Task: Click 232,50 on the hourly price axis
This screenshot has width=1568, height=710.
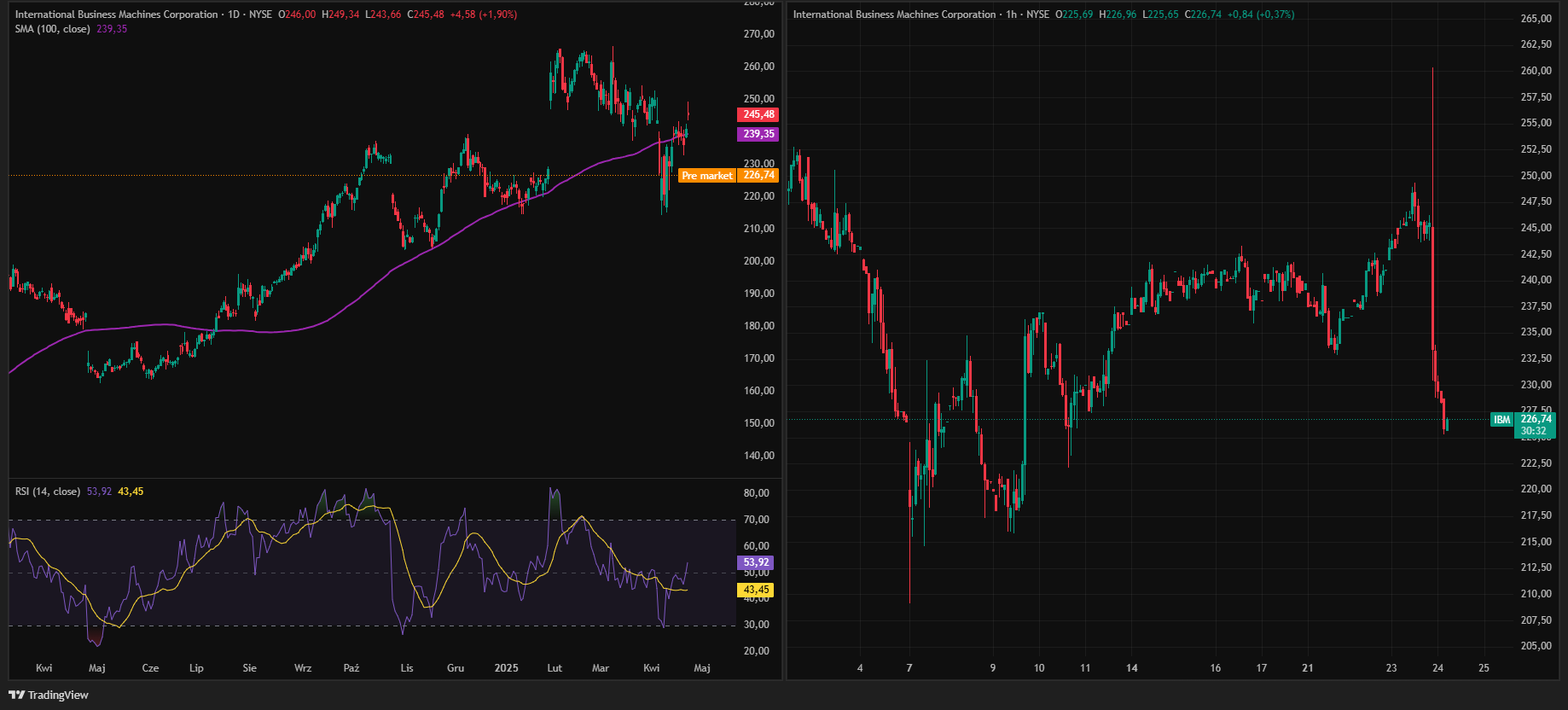Action: [1536, 358]
